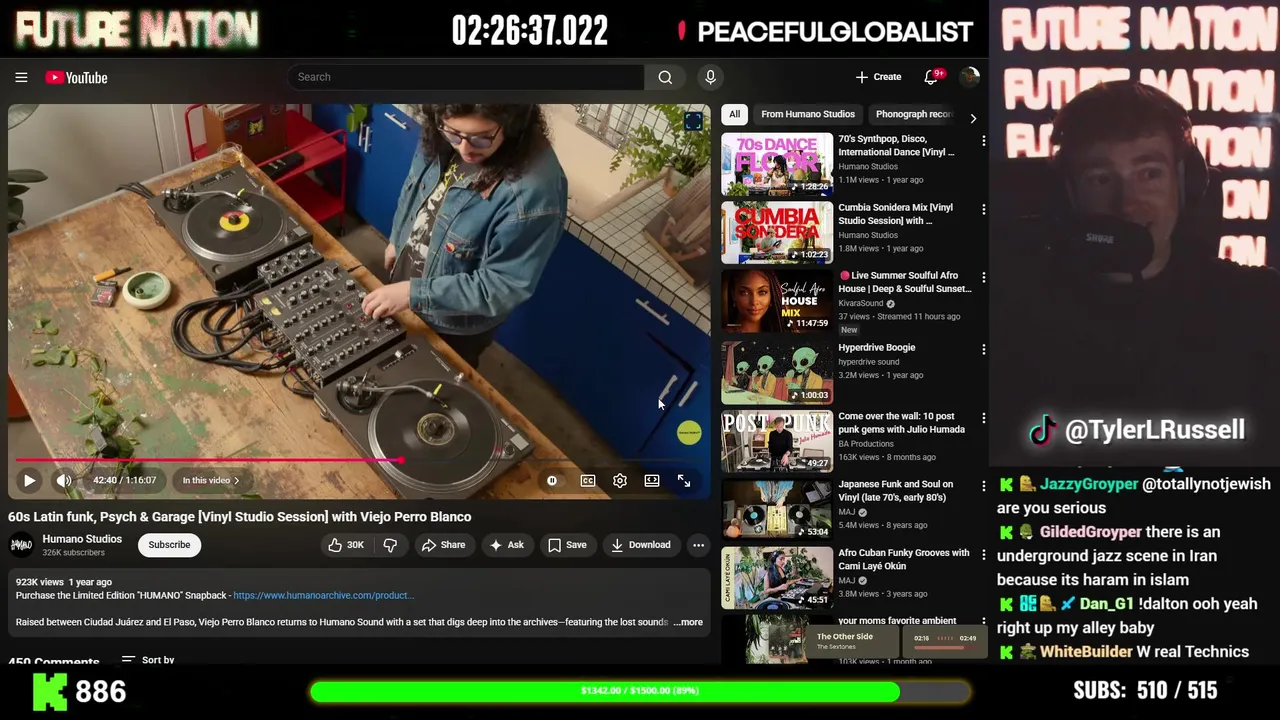Open the Create button
1280x720 pixels.
pos(878,77)
